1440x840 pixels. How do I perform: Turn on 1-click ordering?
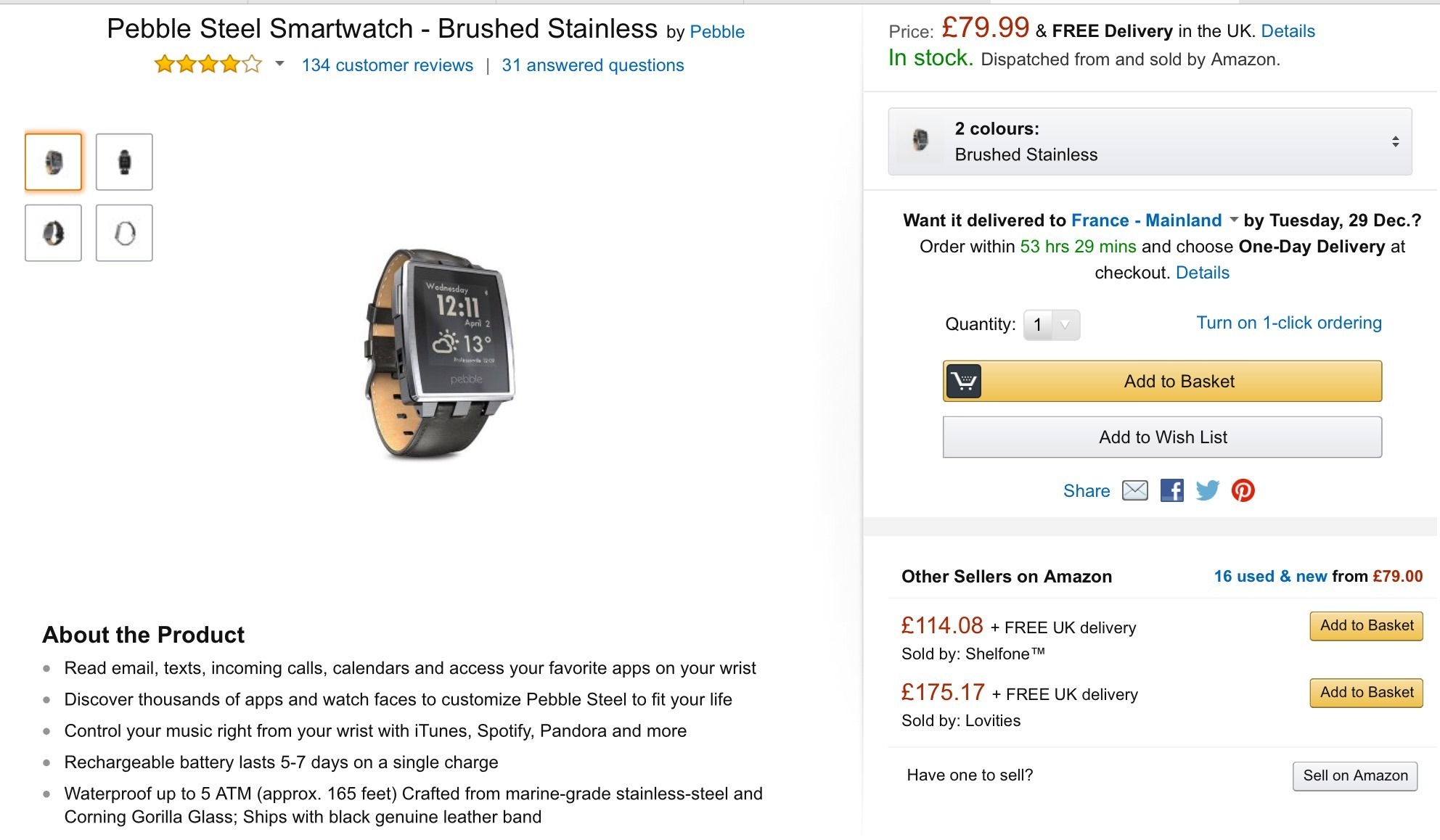pyautogui.click(x=1288, y=323)
